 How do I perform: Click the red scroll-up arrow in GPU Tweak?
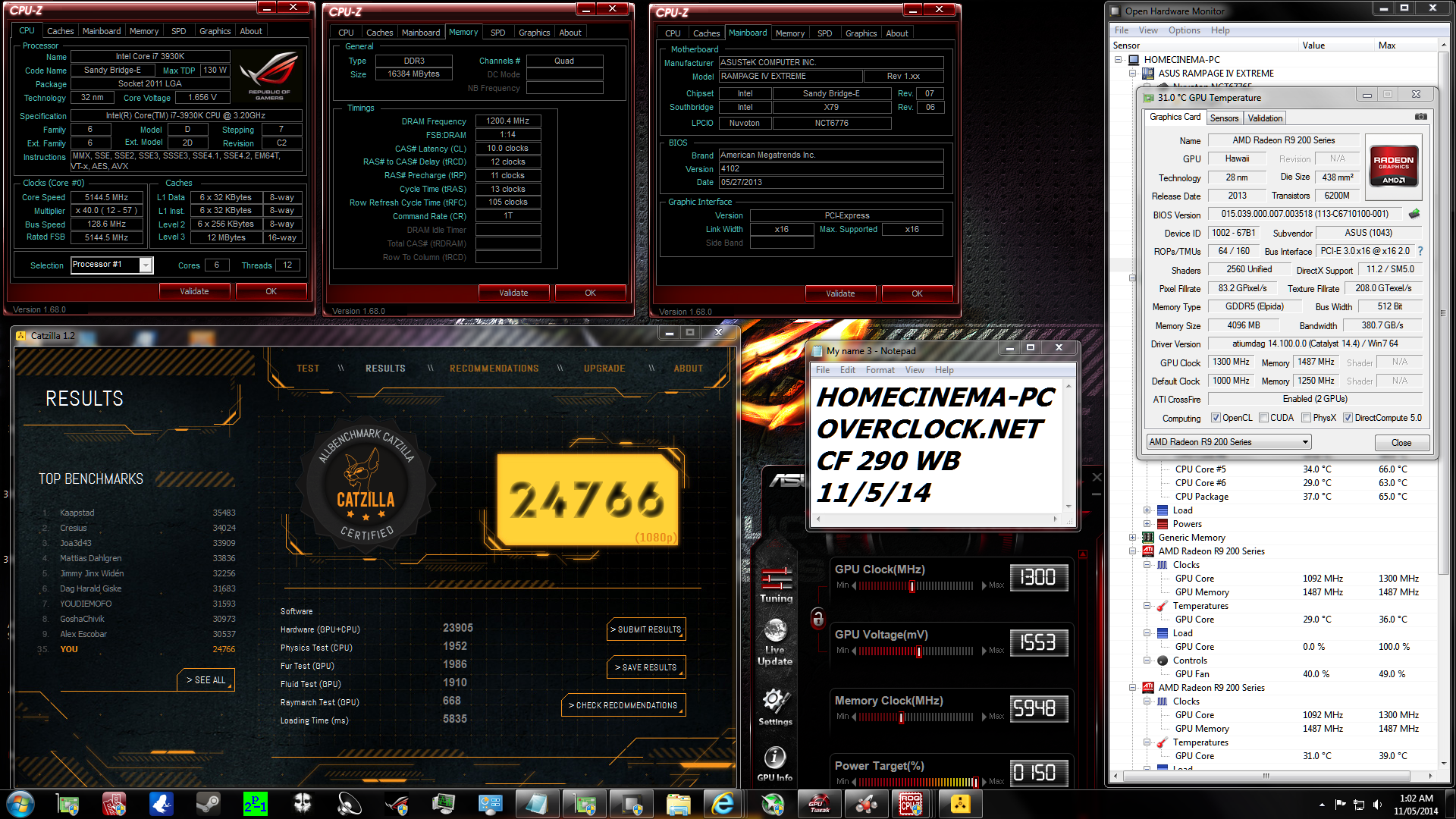click(x=1082, y=555)
